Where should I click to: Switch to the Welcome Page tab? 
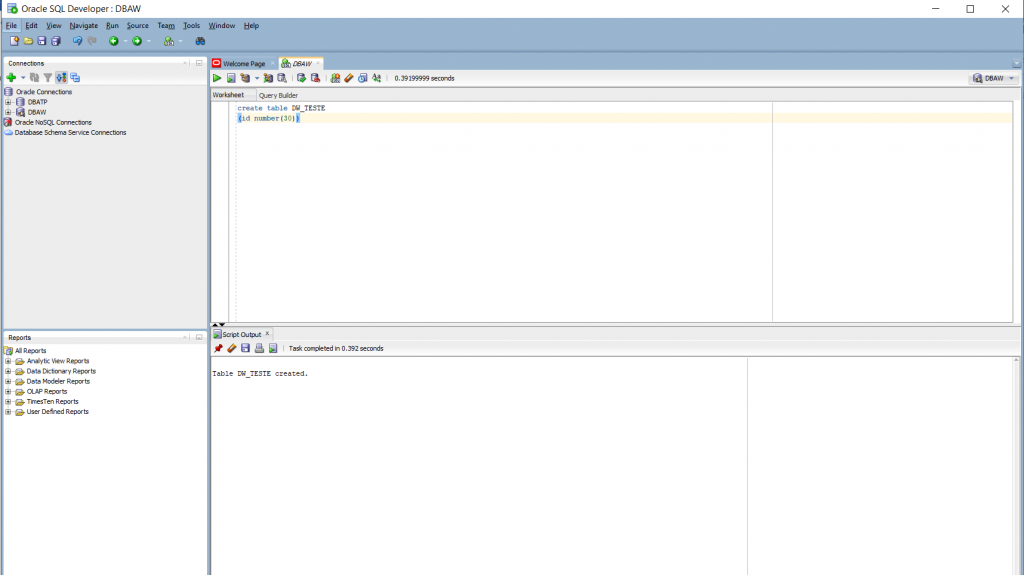pos(244,63)
